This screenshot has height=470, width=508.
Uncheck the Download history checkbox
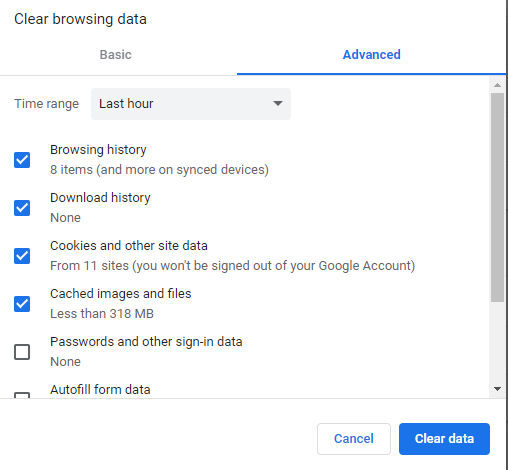point(22,208)
